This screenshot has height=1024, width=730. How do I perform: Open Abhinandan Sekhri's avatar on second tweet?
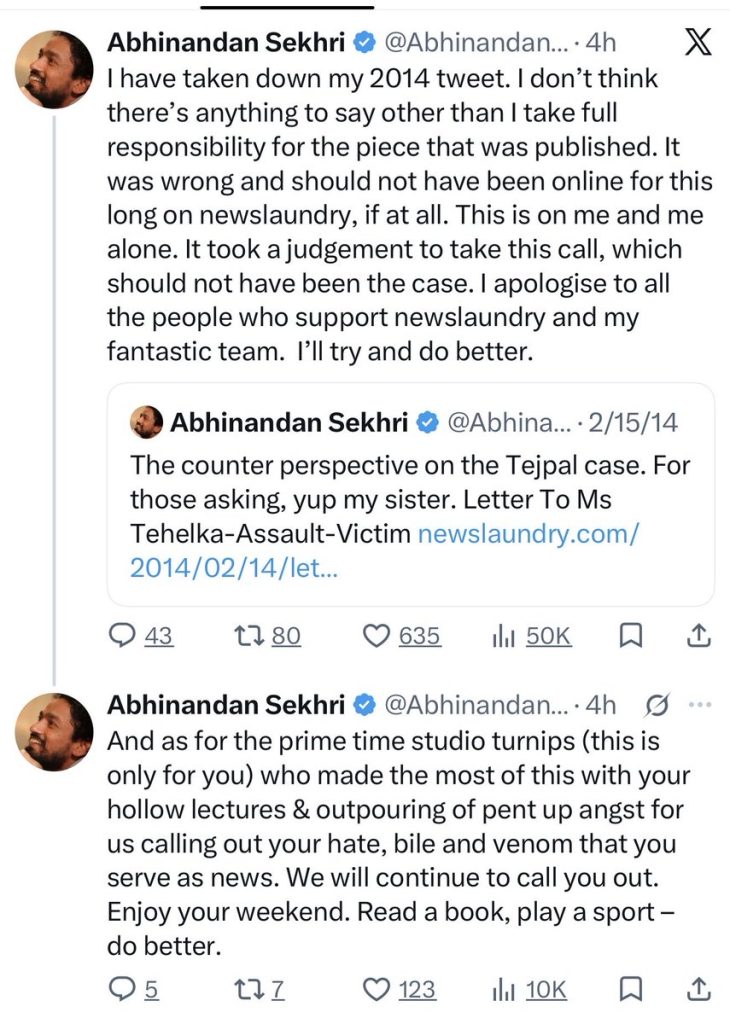pyautogui.click(x=54, y=732)
